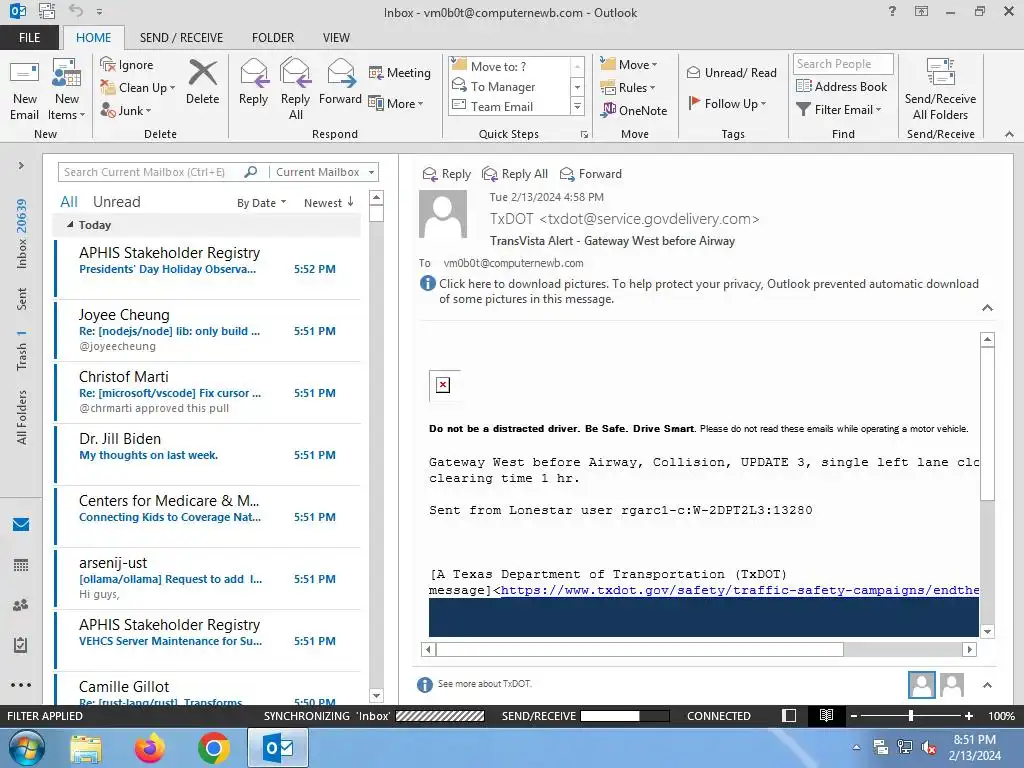Click search magnifier in mailbox search

[x=251, y=172]
